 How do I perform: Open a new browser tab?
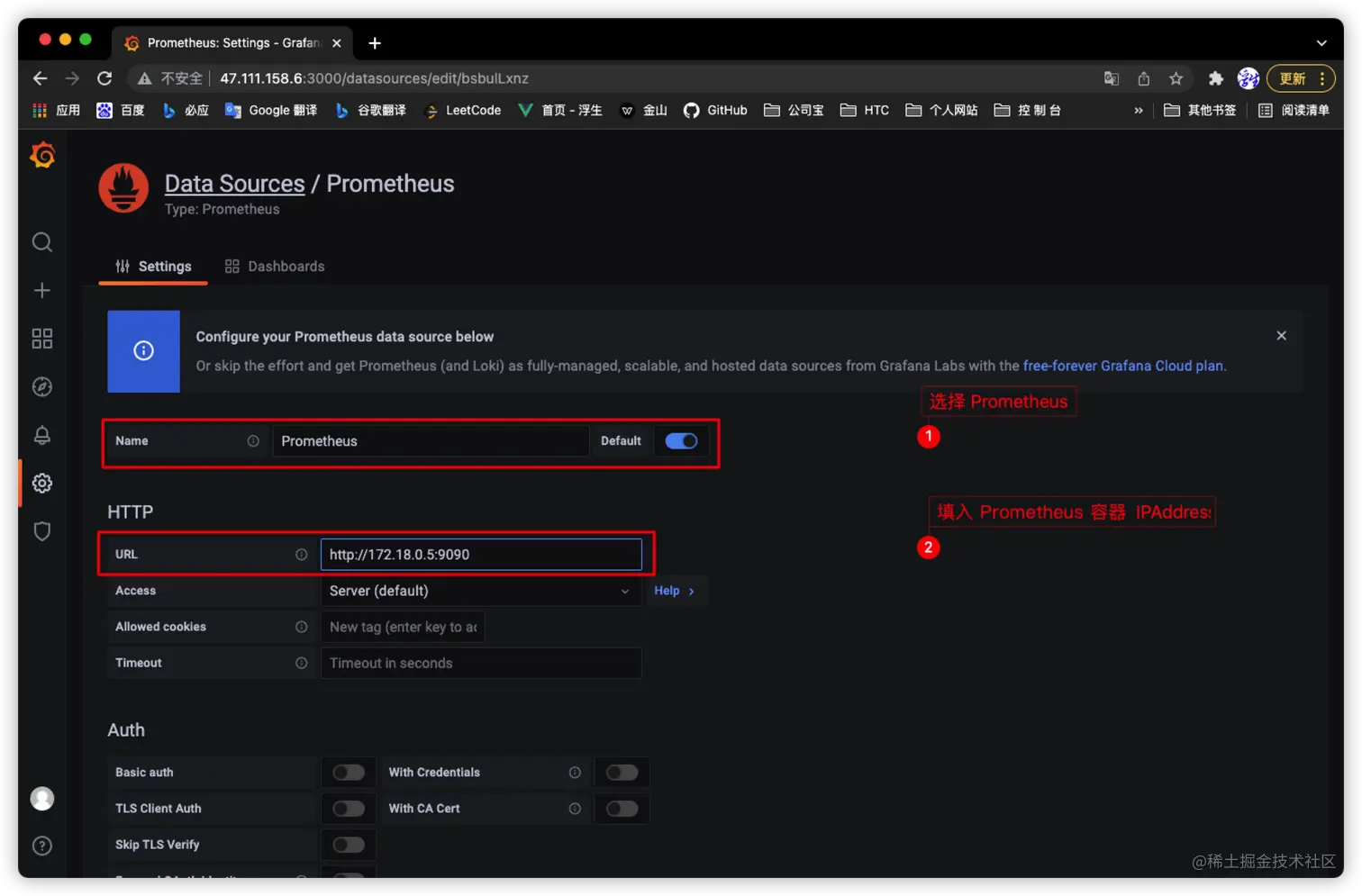(x=375, y=43)
